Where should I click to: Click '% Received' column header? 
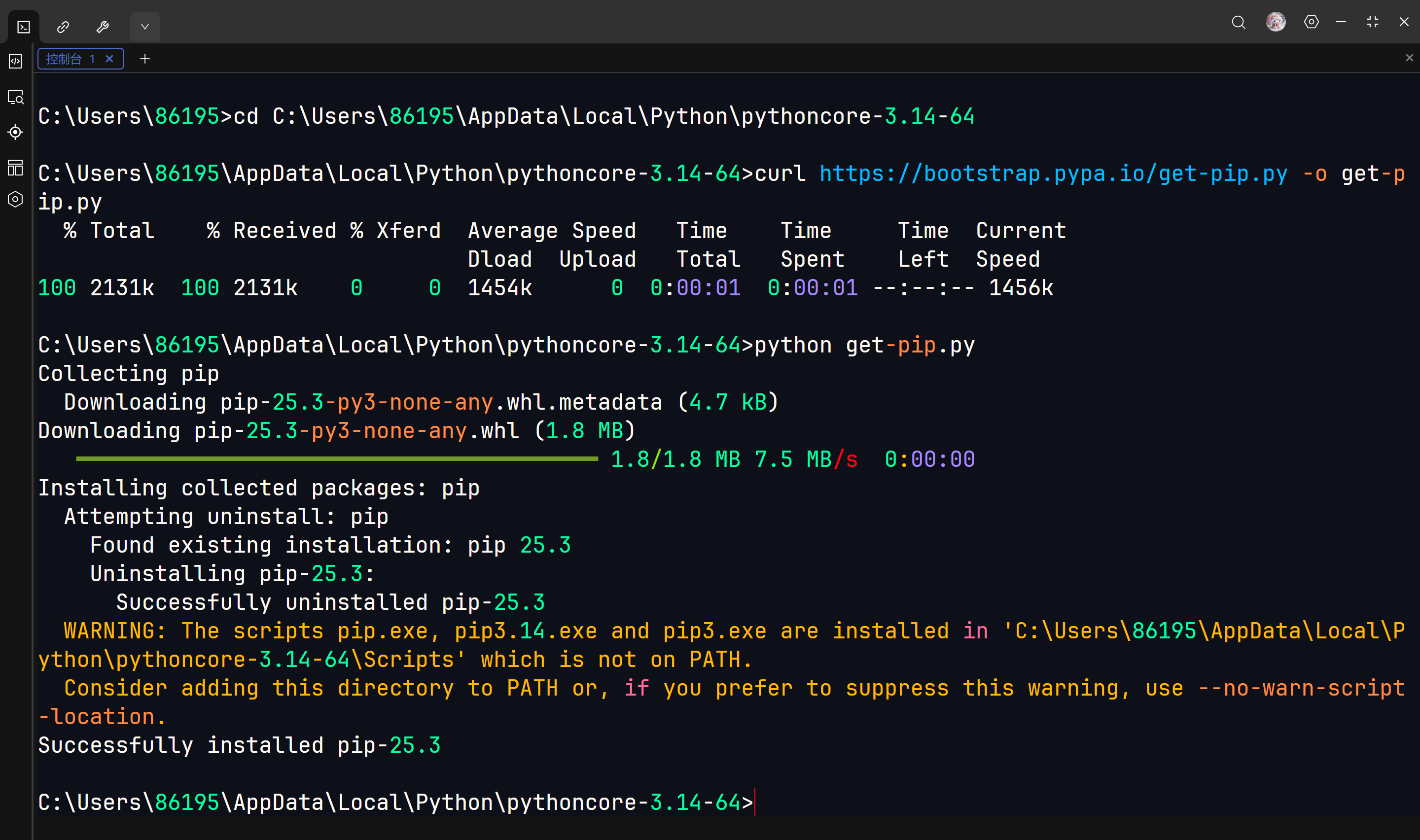click(x=271, y=230)
